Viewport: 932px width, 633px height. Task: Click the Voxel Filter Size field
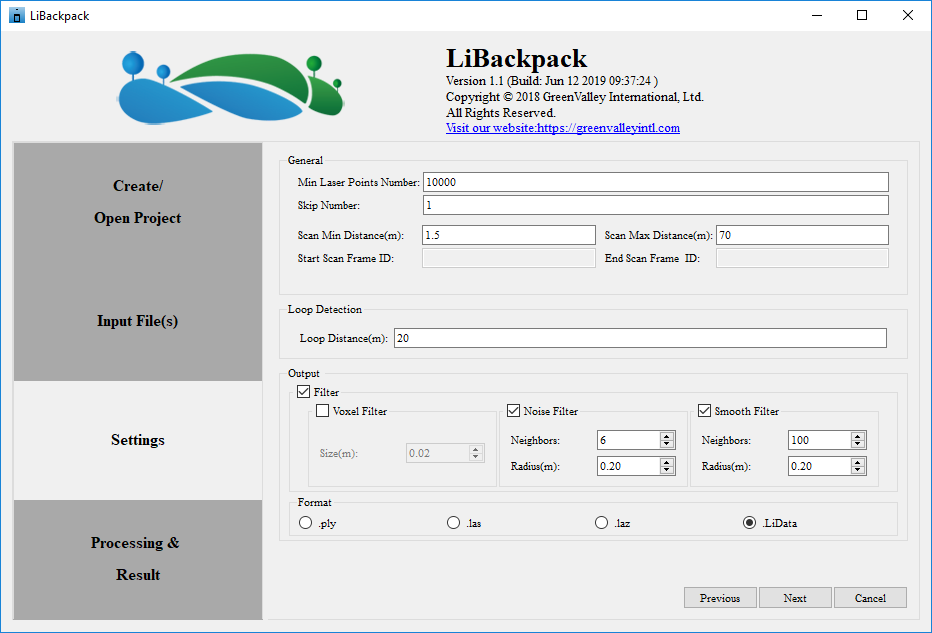438,453
